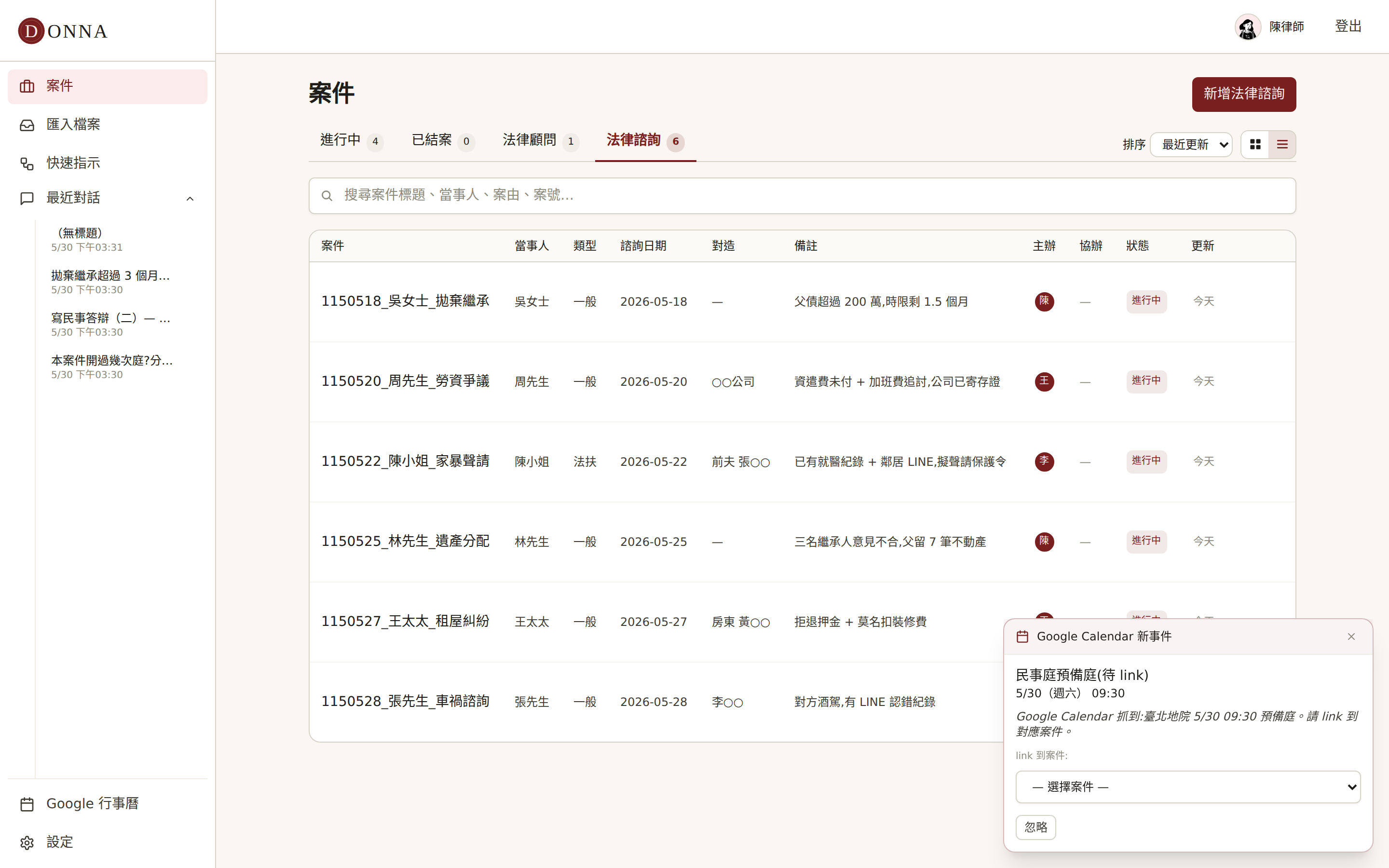Image resolution: width=1389 pixels, height=868 pixels.
Task: Close the Google Calendar 新事件 popup
Action: tap(1351, 637)
